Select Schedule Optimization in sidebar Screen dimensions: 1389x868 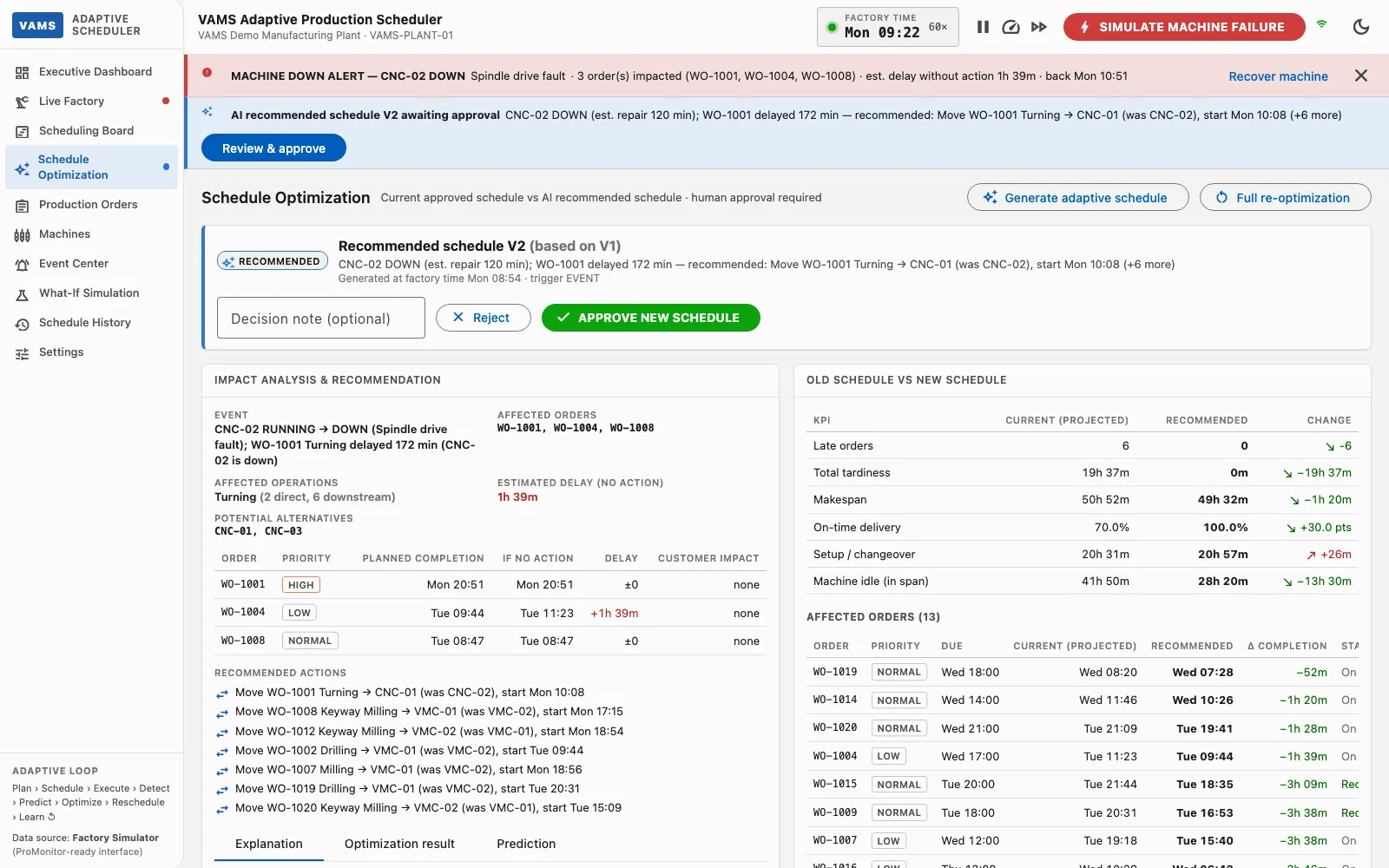[x=91, y=168]
